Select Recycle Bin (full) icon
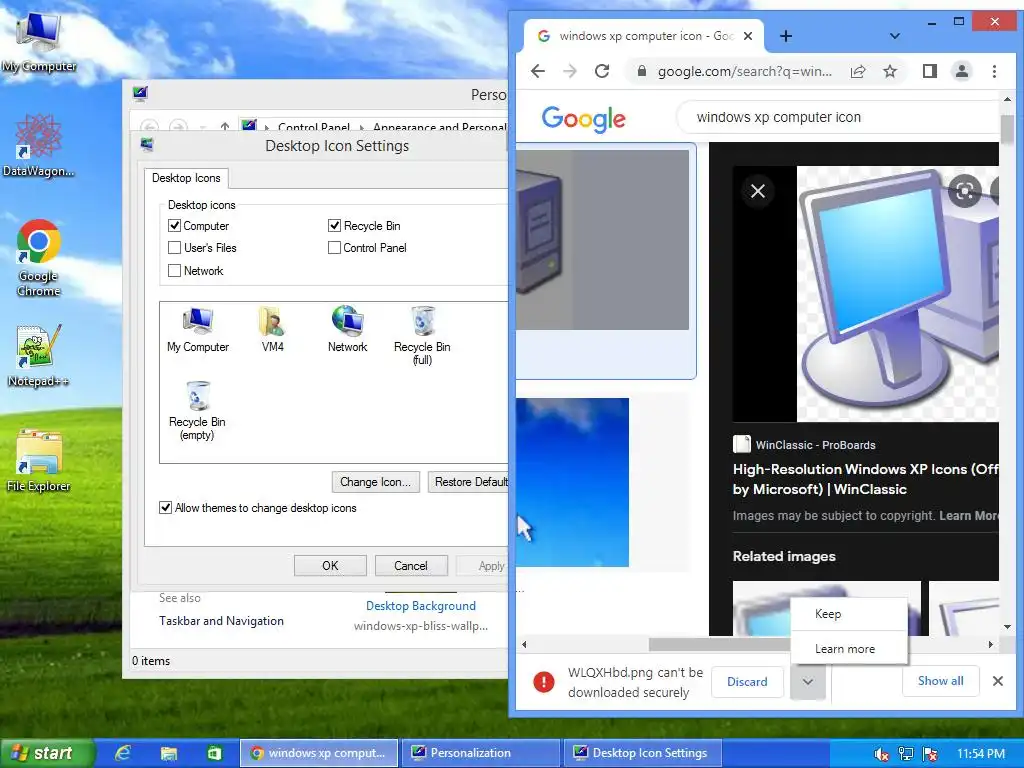 422,336
